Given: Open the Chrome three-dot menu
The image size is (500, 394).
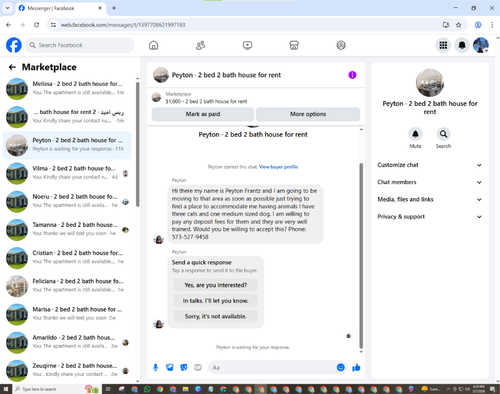Looking at the screenshot, I should (x=492, y=25).
